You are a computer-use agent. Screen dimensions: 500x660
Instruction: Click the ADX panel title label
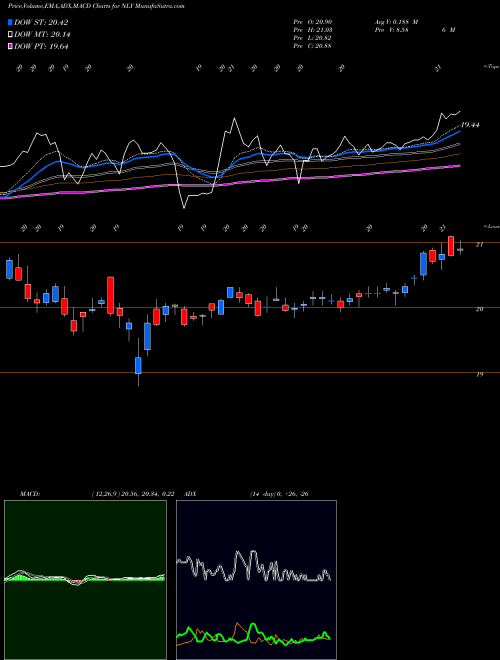(190, 494)
